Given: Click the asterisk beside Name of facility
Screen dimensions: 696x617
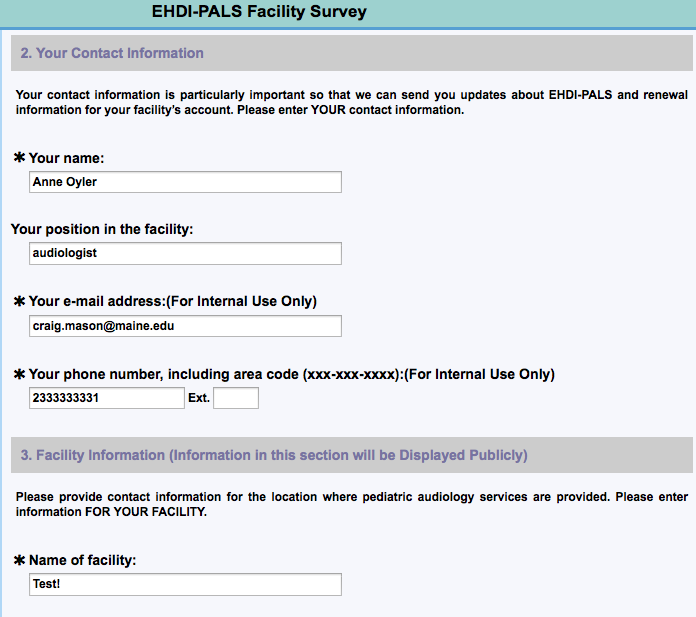Looking at the screenshot, I should (19, 560).
